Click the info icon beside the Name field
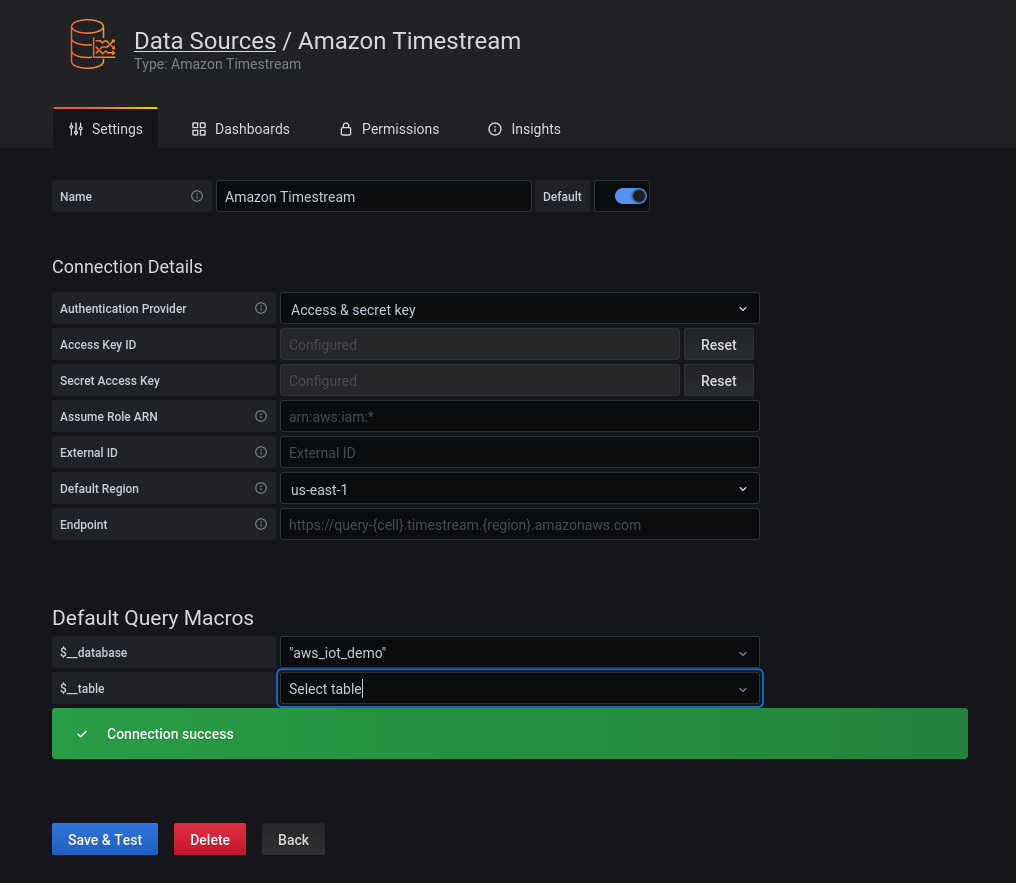The image size is (1016, 883). coord(197,196)
